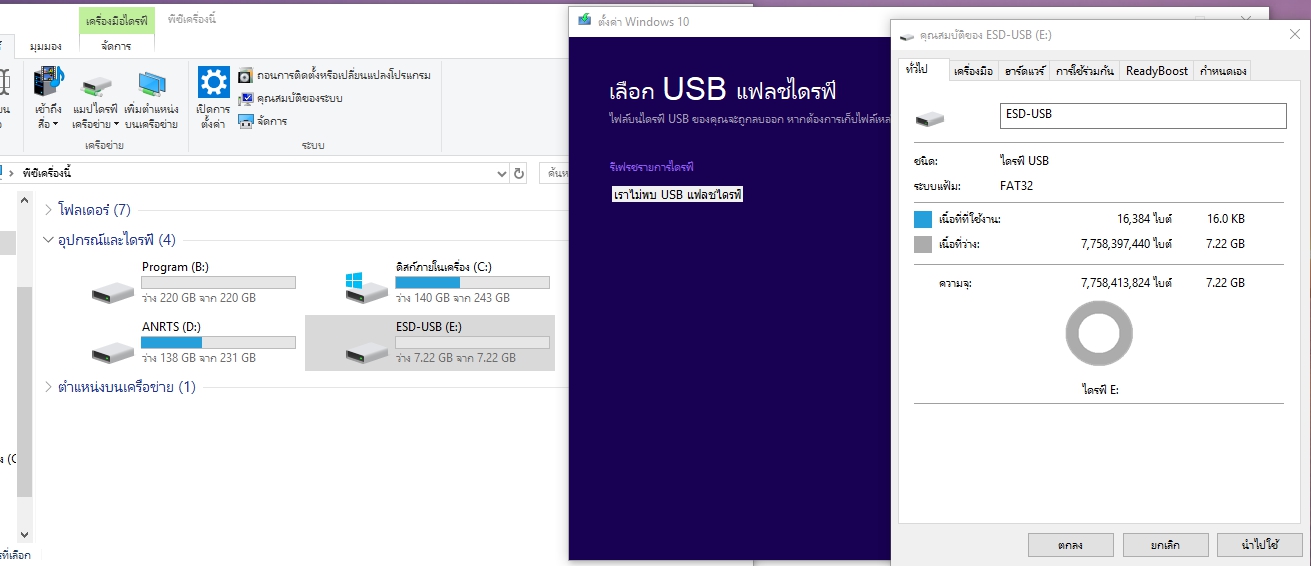The width and height of the screenshot is (1311, 566).
Task: Collapse Network locations (ตำแหน่งบนเครือข่าย (1)) group
Action: pos(50,387)
